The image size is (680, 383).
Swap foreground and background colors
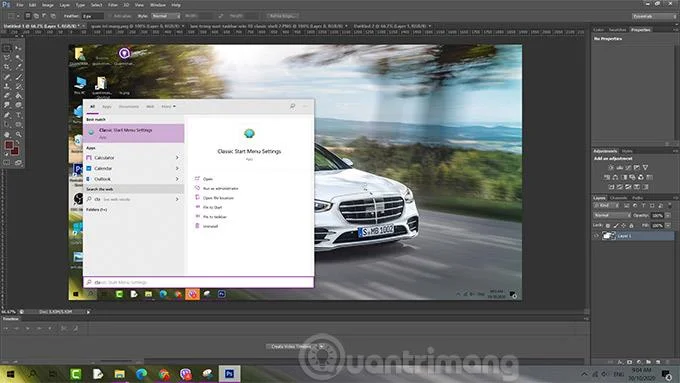tap(18, 142)
